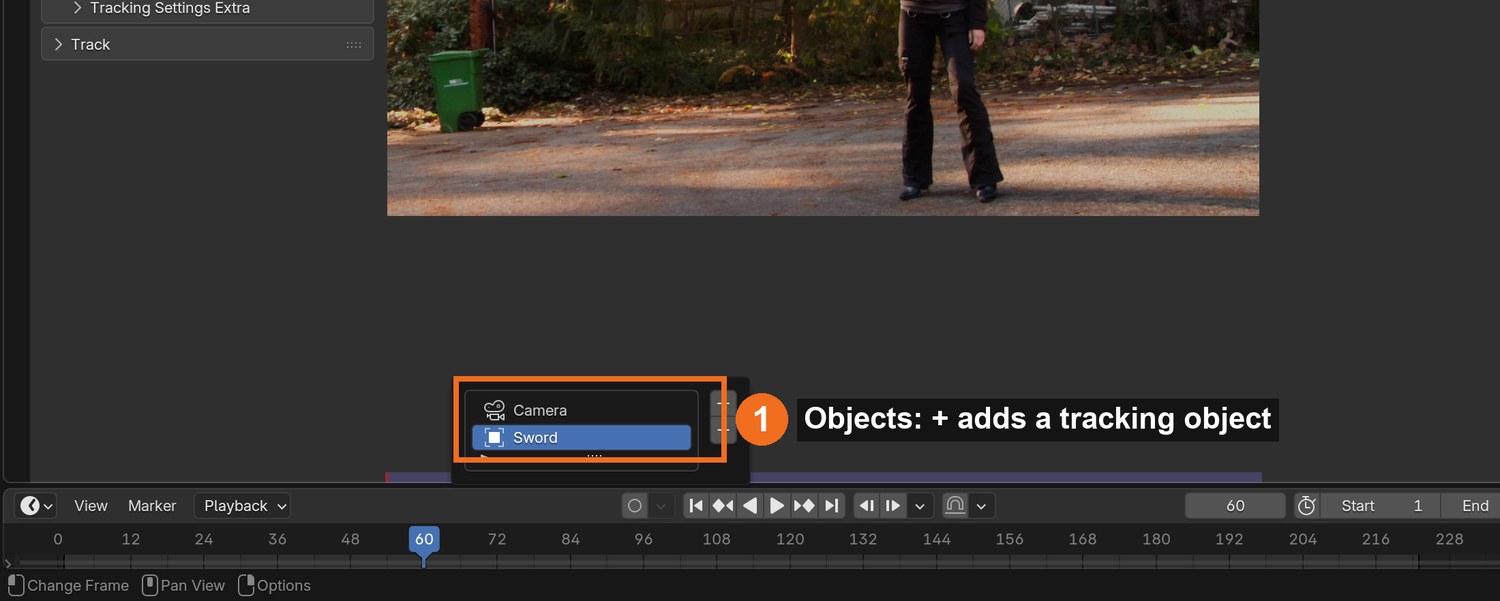
Task: Jump to the first frame of playback
Action: coord(696,506)
